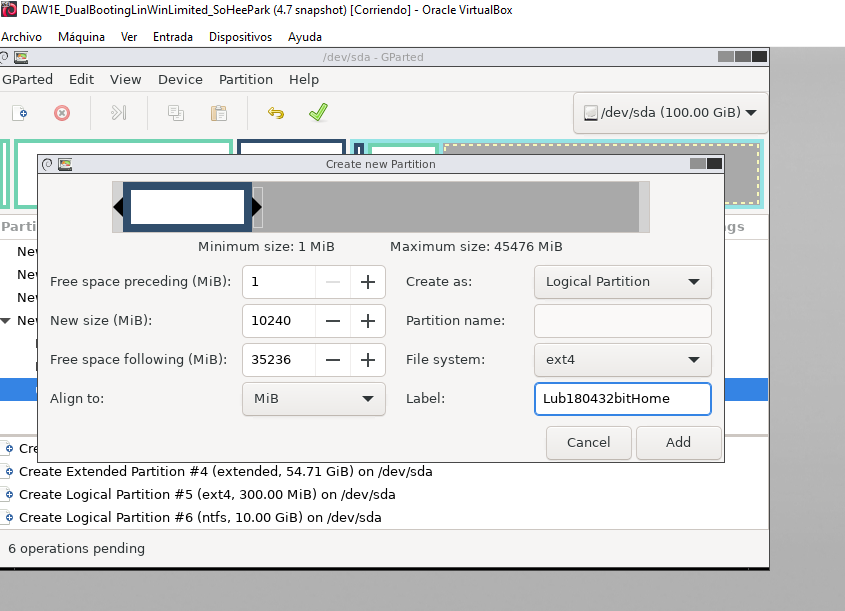The height and width of the screenshot is (611, 845).
Task: Click the Copy partition toolbar icon
Action: [176, 113]
